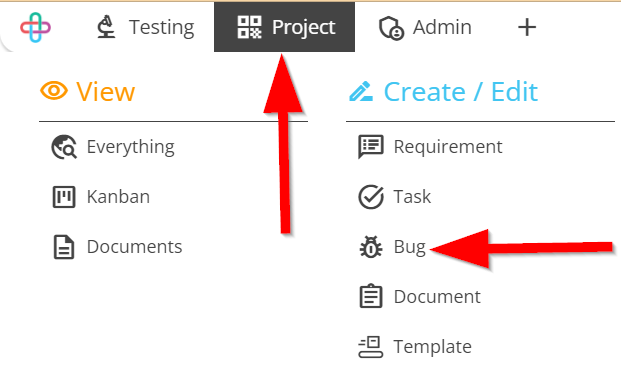Screen dimensions: 621x389
Task: Click the Task checkmark circle icon
Action: point(371,197)
